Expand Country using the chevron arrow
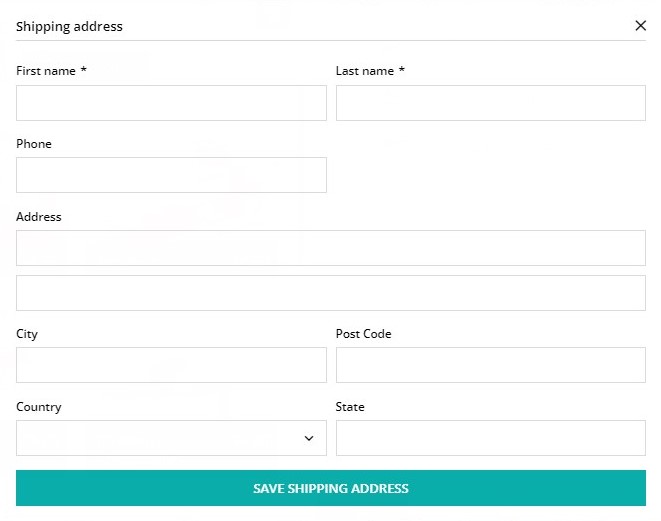The width and height of the screenshot is (661, 521). pyautogui.click(x=309, y=438)
